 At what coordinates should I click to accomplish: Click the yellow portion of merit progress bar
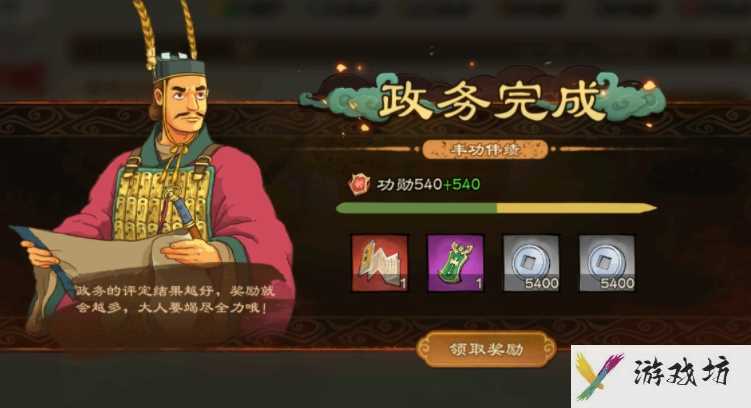point(576,208)
